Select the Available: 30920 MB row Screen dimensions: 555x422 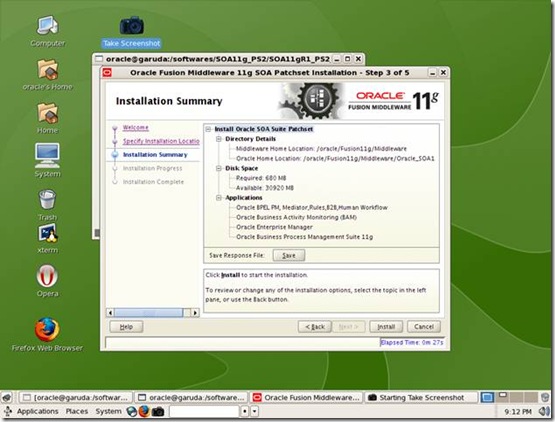[265, 188]
